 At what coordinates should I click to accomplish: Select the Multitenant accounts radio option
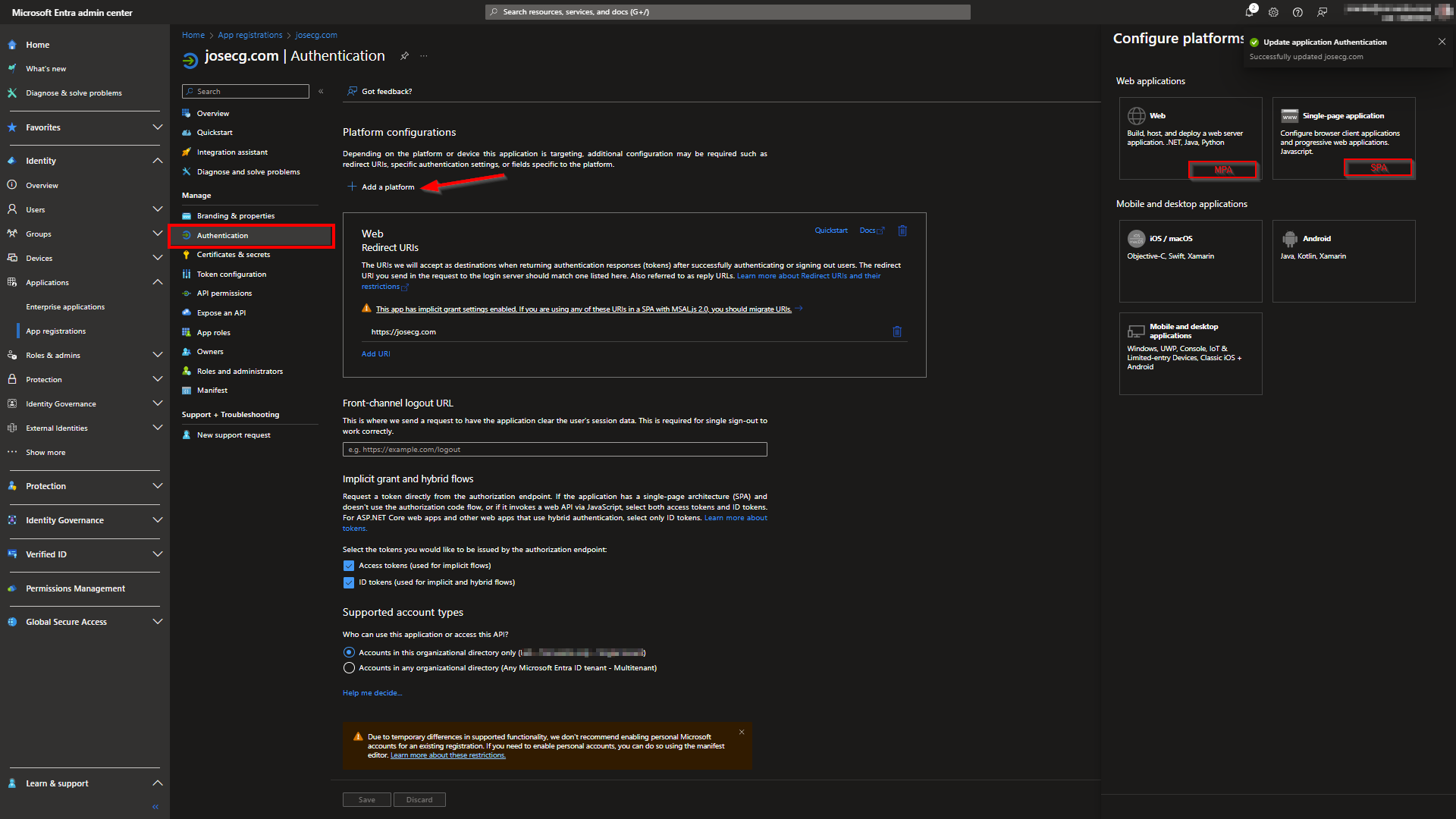pyautogui.click(x=349, y=668)
